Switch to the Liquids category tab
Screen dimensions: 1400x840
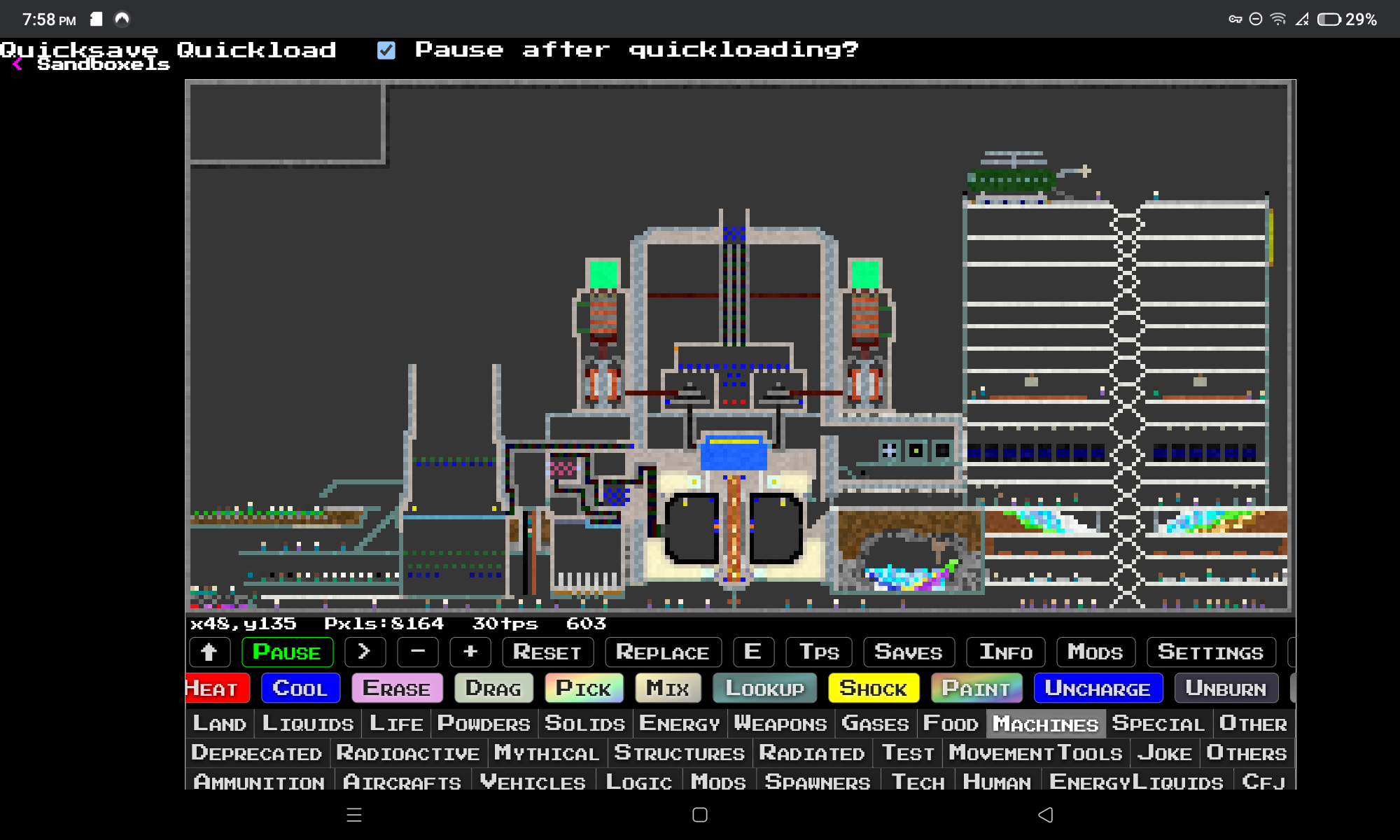click(x=308, y=724)
